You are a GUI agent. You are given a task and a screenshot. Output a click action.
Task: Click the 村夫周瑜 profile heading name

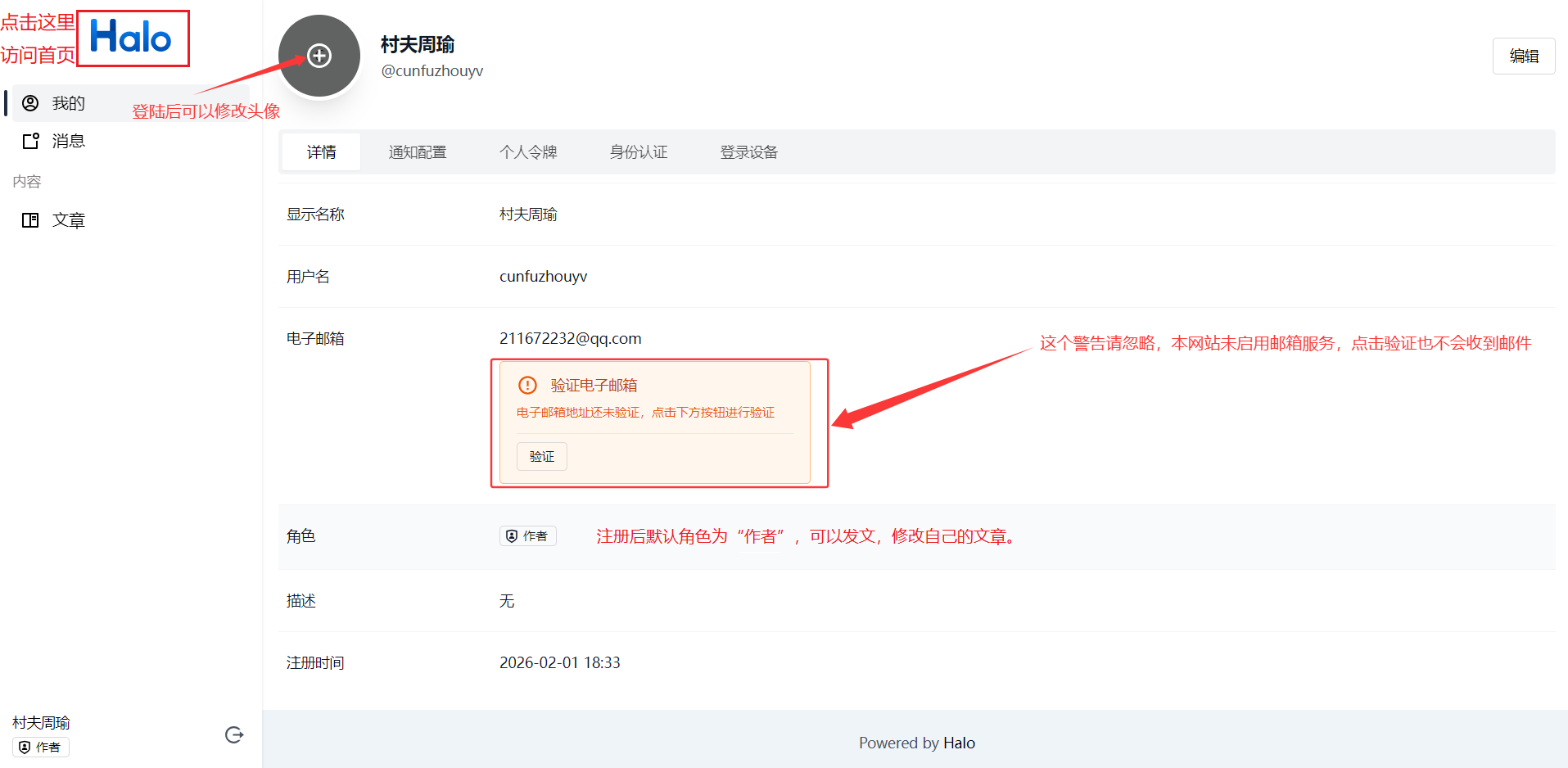418,44
